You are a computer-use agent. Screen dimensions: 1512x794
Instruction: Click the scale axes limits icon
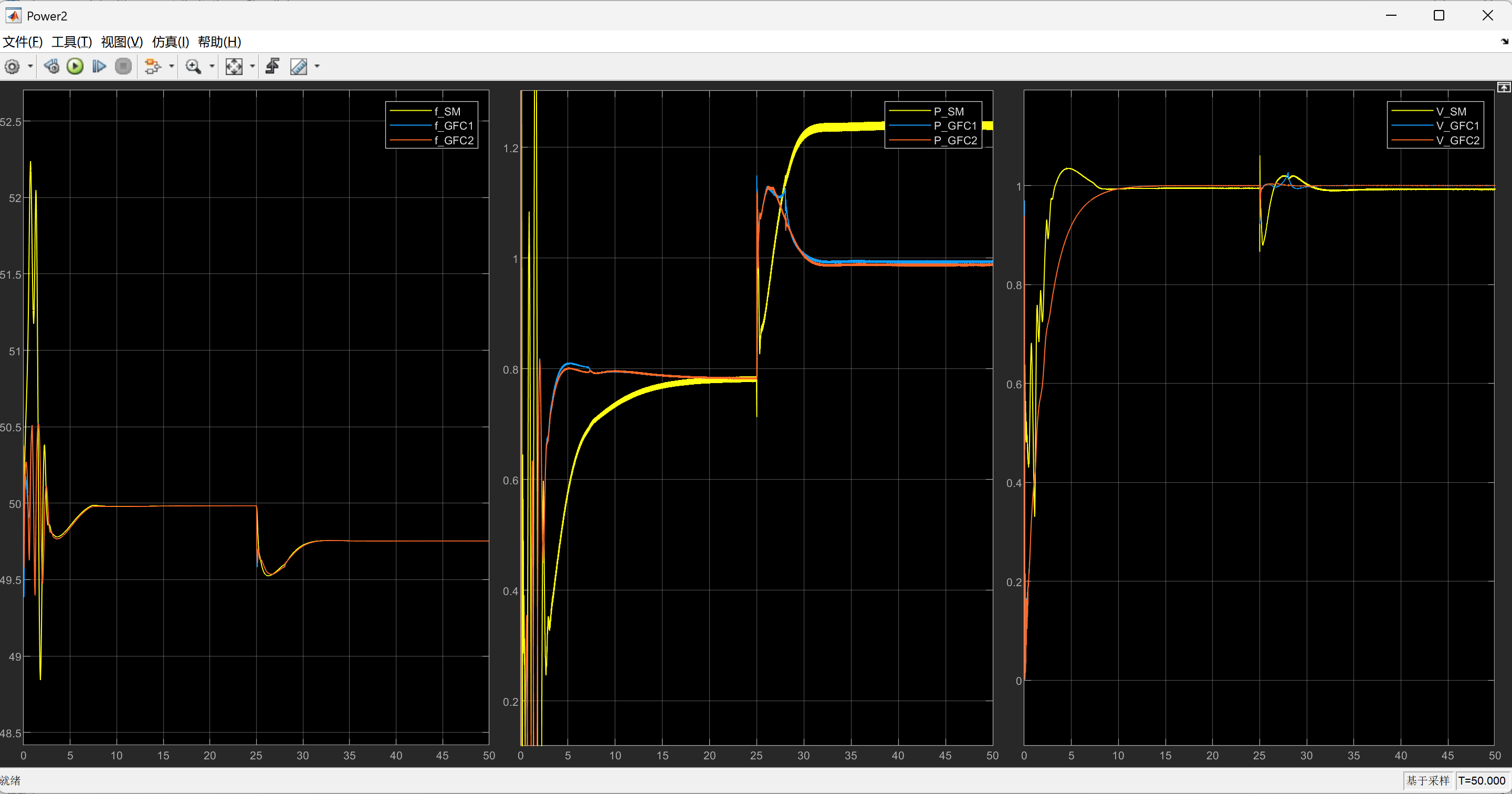pos(234,67)
